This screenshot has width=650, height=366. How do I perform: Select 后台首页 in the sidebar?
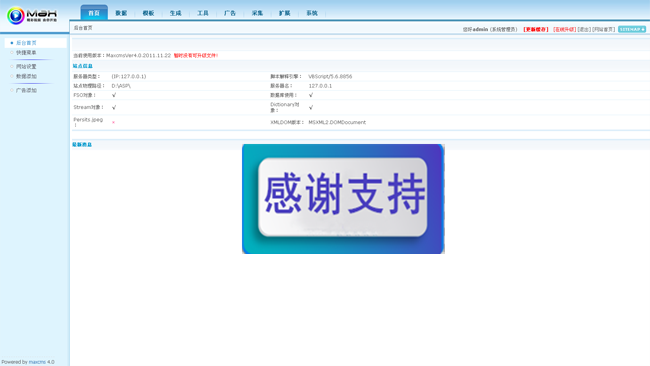pyautogui.click(x=26, y=43)
